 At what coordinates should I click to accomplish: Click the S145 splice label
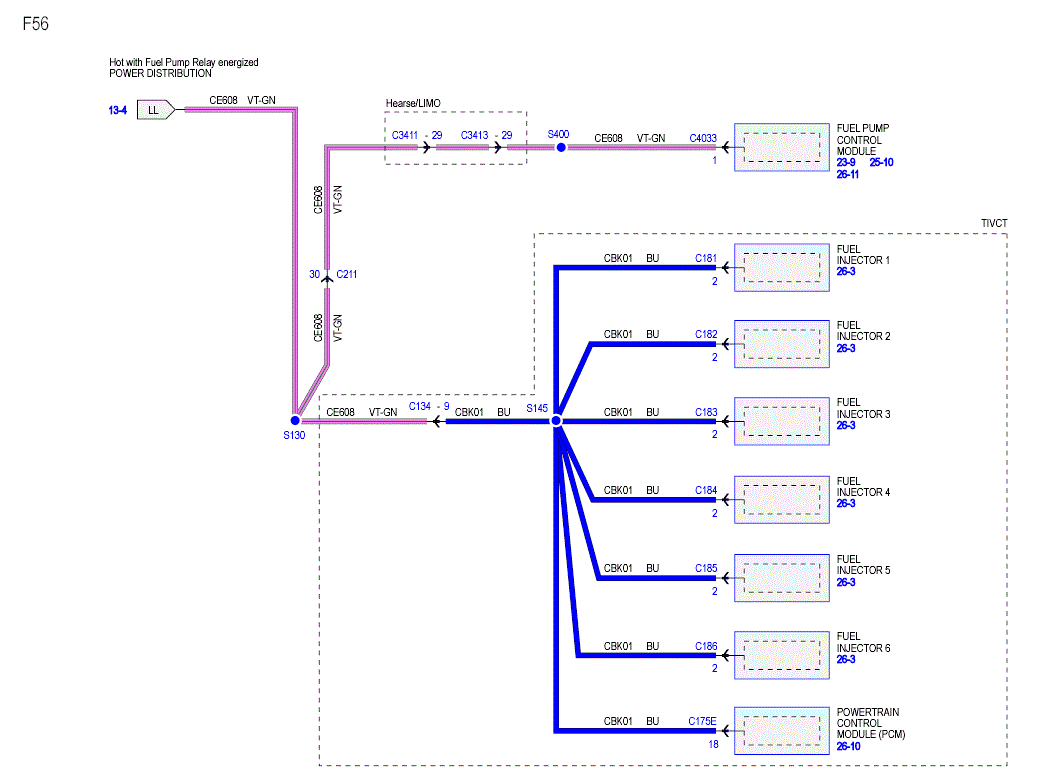pyautogui.click(x=537, y=408)
